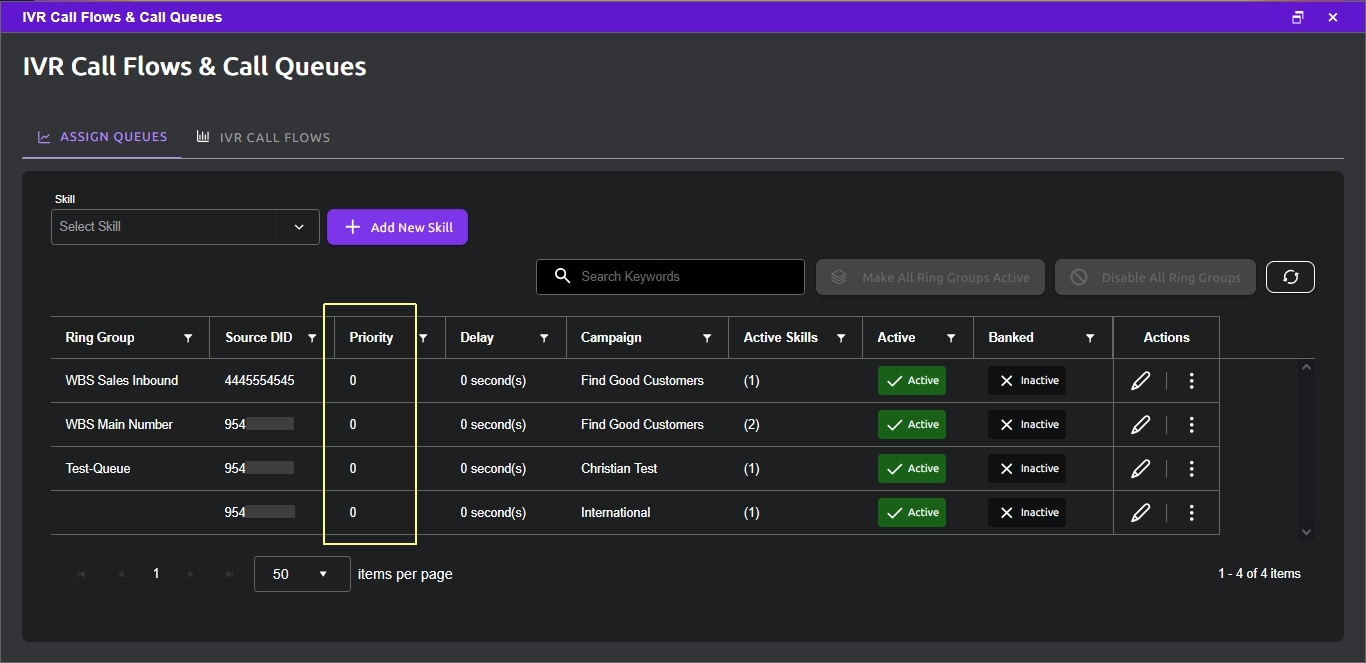Screen dimensions: 1366x663
Task: Toggle Banked status for Test-Queue
Action: coord(1027,469)
